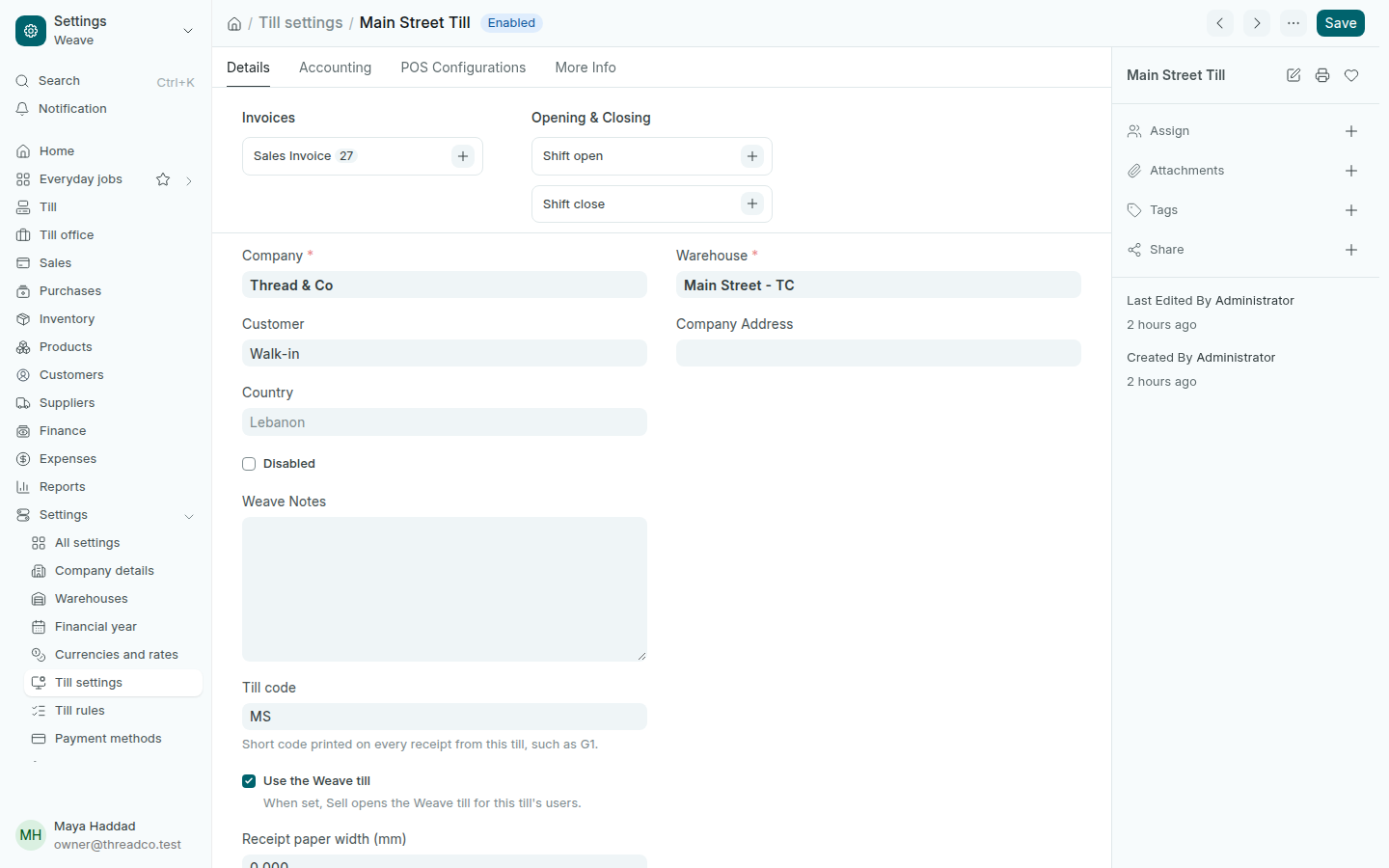Viewport: 1389px width, 868px height.
Task: Click plus next to Share
Action: coord(1351,250)
